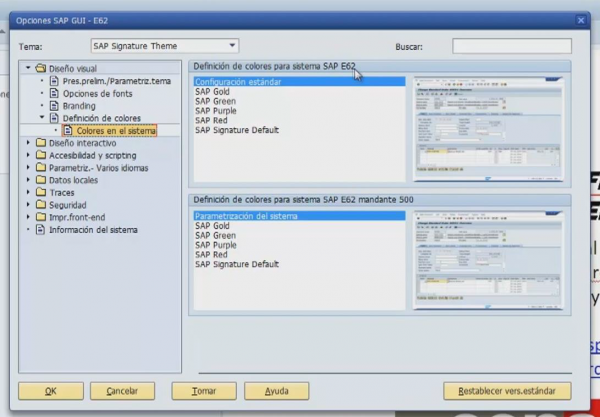Expand the Diseño interactivo folder
This screenshot has width=600, height=417.
pos(28,143)
